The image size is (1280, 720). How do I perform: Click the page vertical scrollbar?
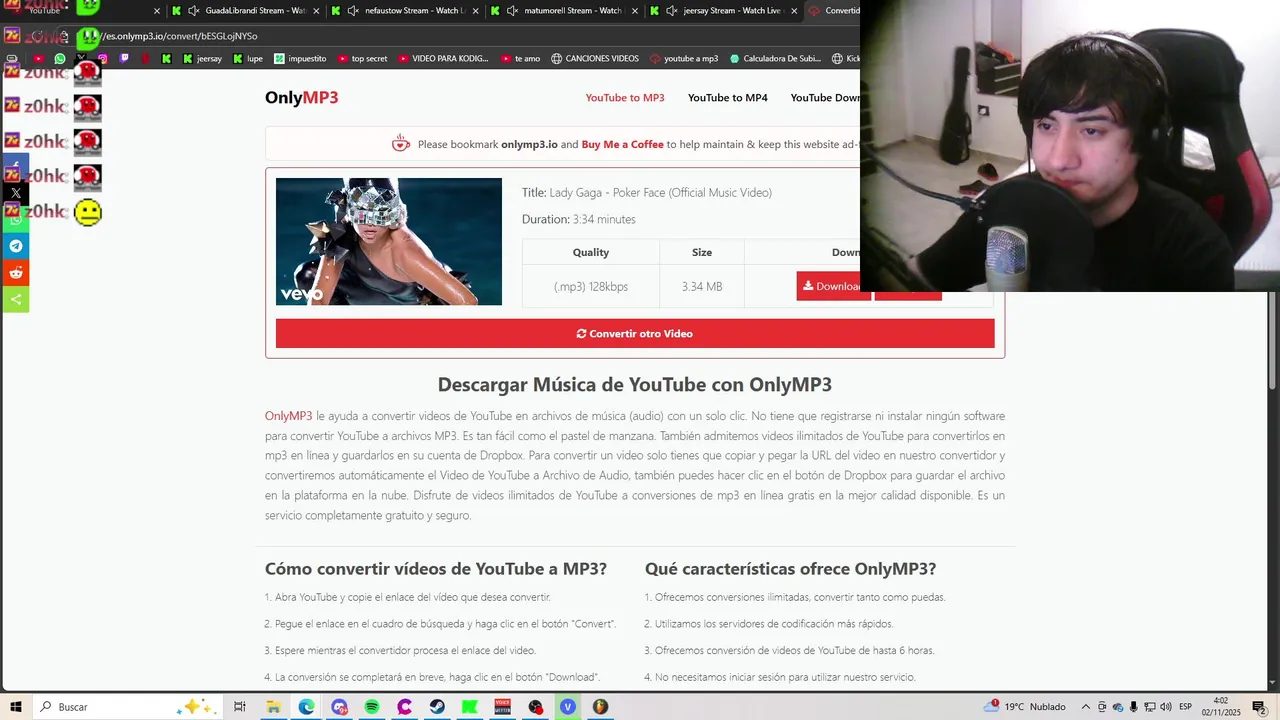click(1273, 340)
